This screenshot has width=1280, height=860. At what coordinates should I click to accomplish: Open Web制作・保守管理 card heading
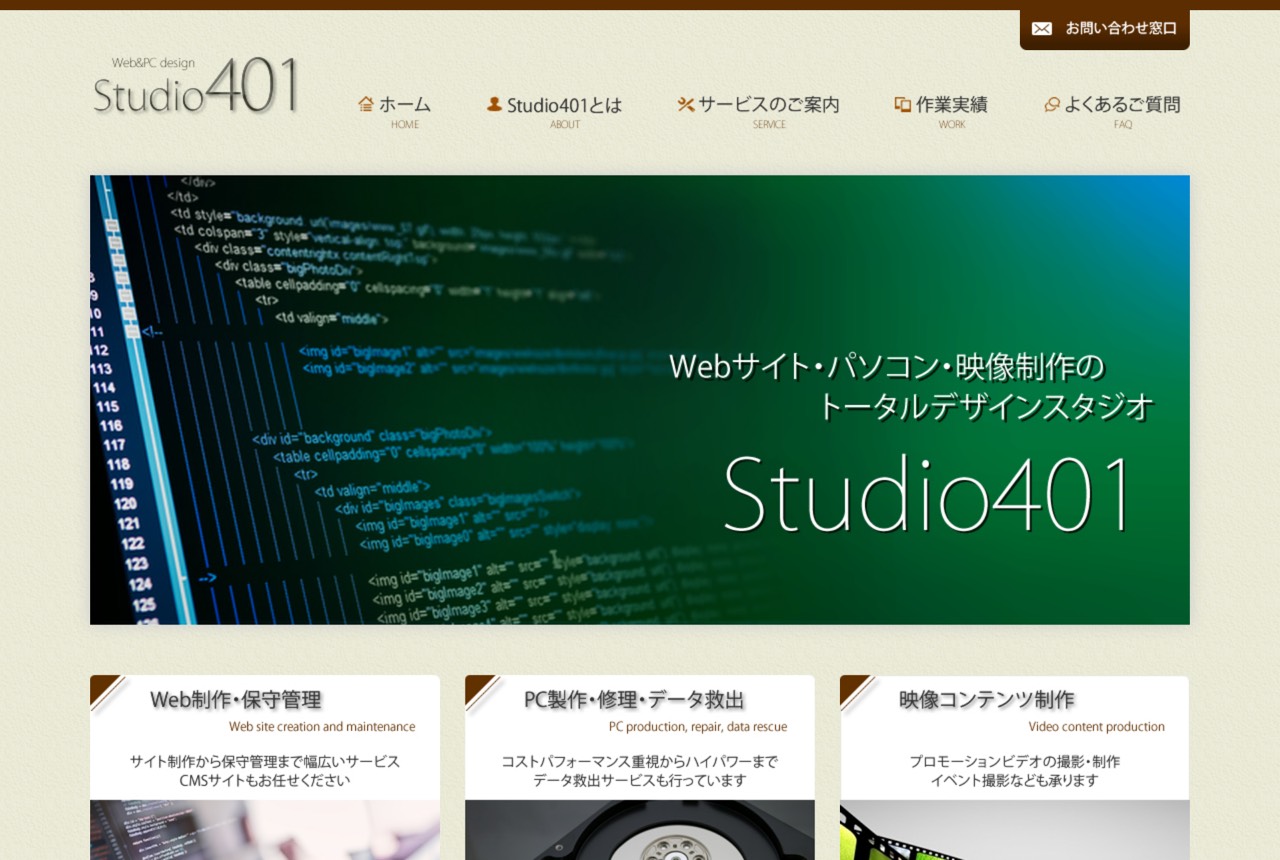coord(236,700)
